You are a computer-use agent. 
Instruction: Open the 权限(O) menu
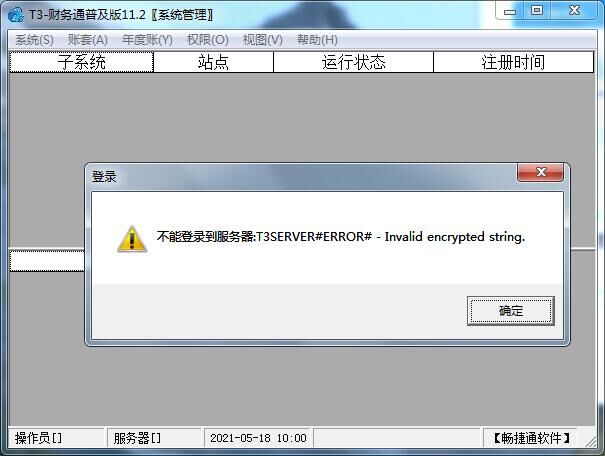[208, 40]
